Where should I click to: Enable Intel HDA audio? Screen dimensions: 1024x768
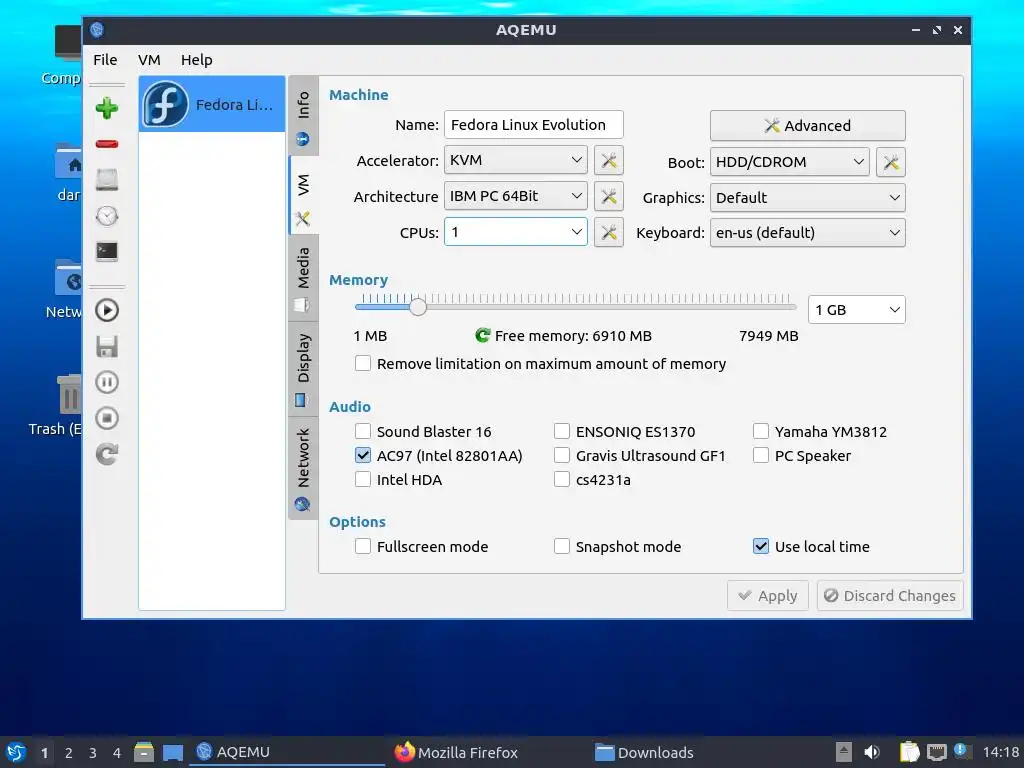[362, 479]
